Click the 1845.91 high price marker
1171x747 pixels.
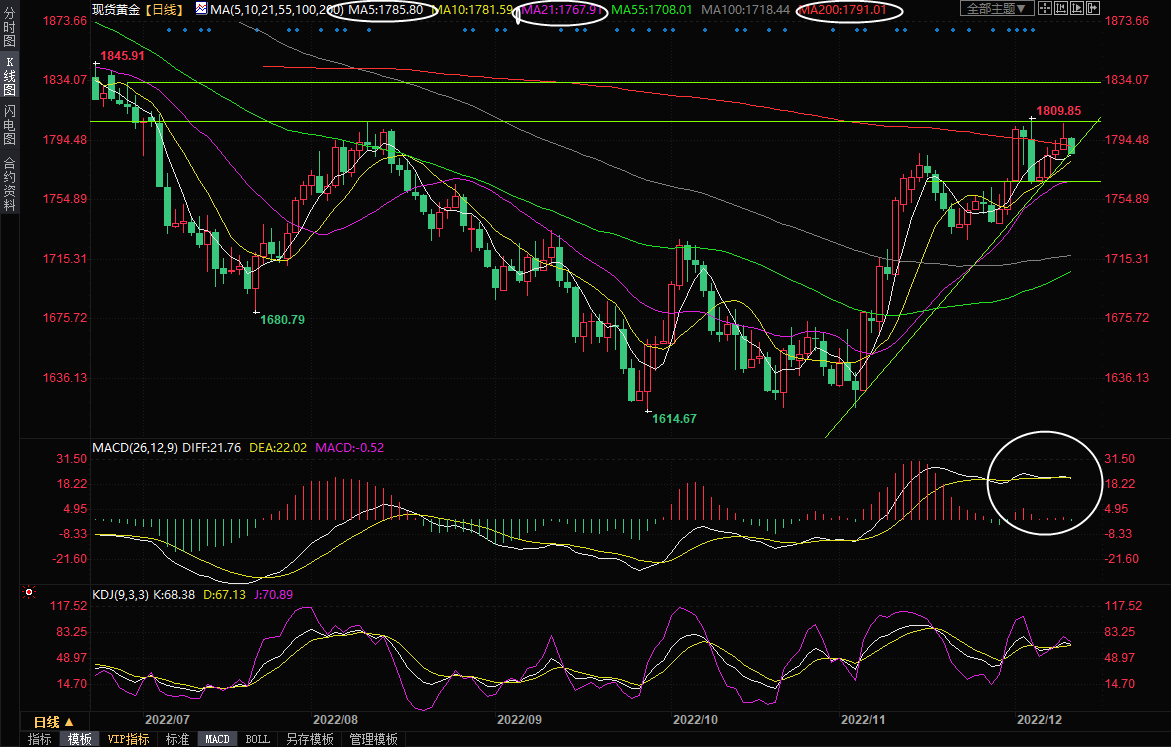click(122, 56)
